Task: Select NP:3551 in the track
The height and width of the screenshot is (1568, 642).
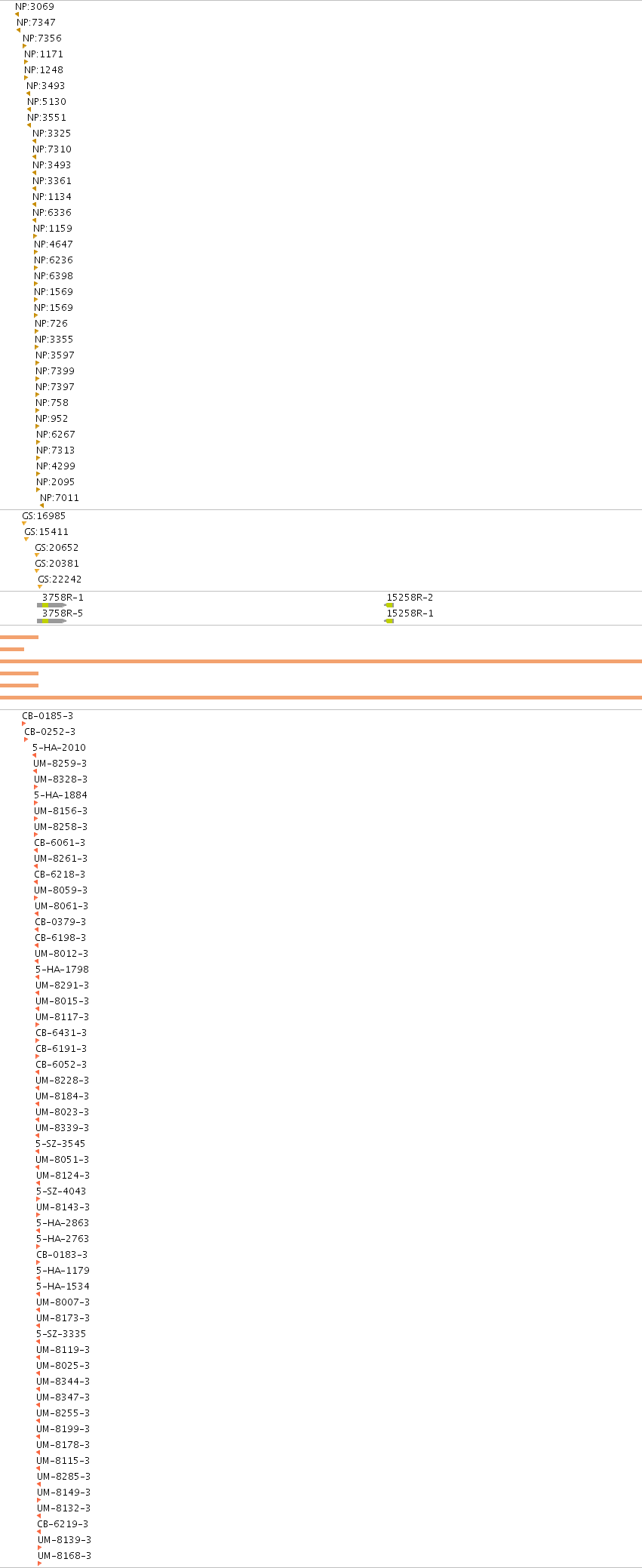Action: pyautogui.click(x=47, y=118)
